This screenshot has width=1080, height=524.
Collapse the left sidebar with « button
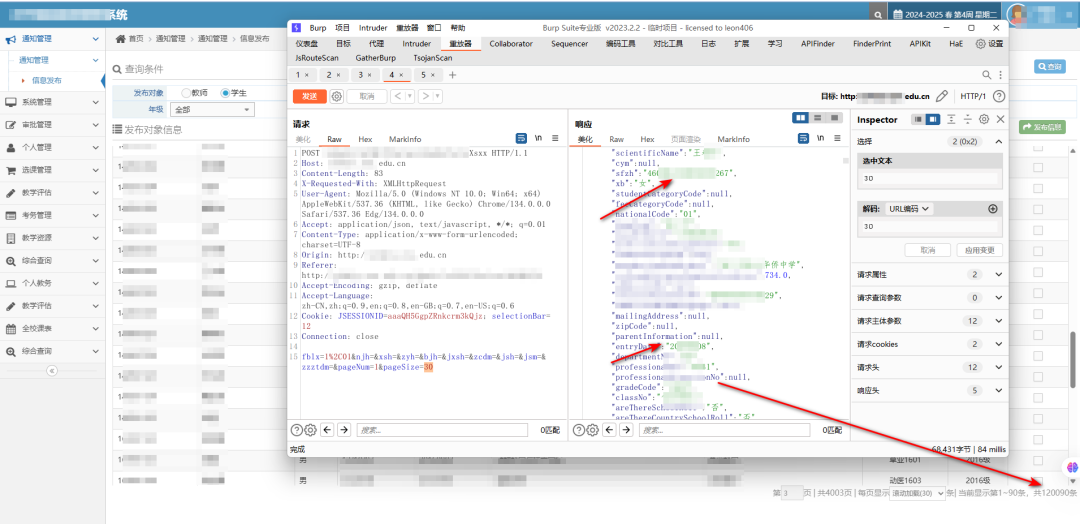52,370
